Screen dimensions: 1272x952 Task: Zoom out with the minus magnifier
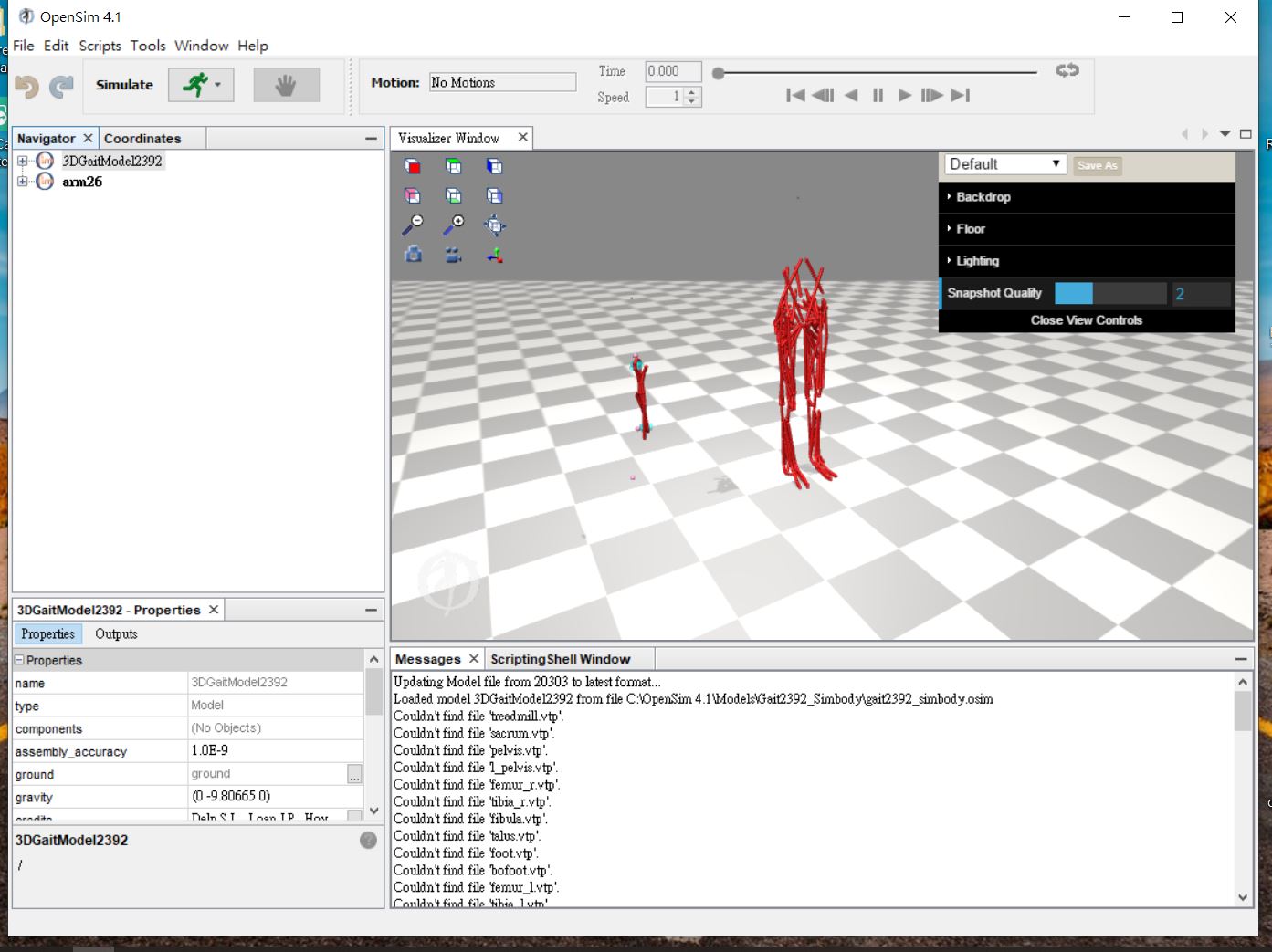tap(413, 225)
